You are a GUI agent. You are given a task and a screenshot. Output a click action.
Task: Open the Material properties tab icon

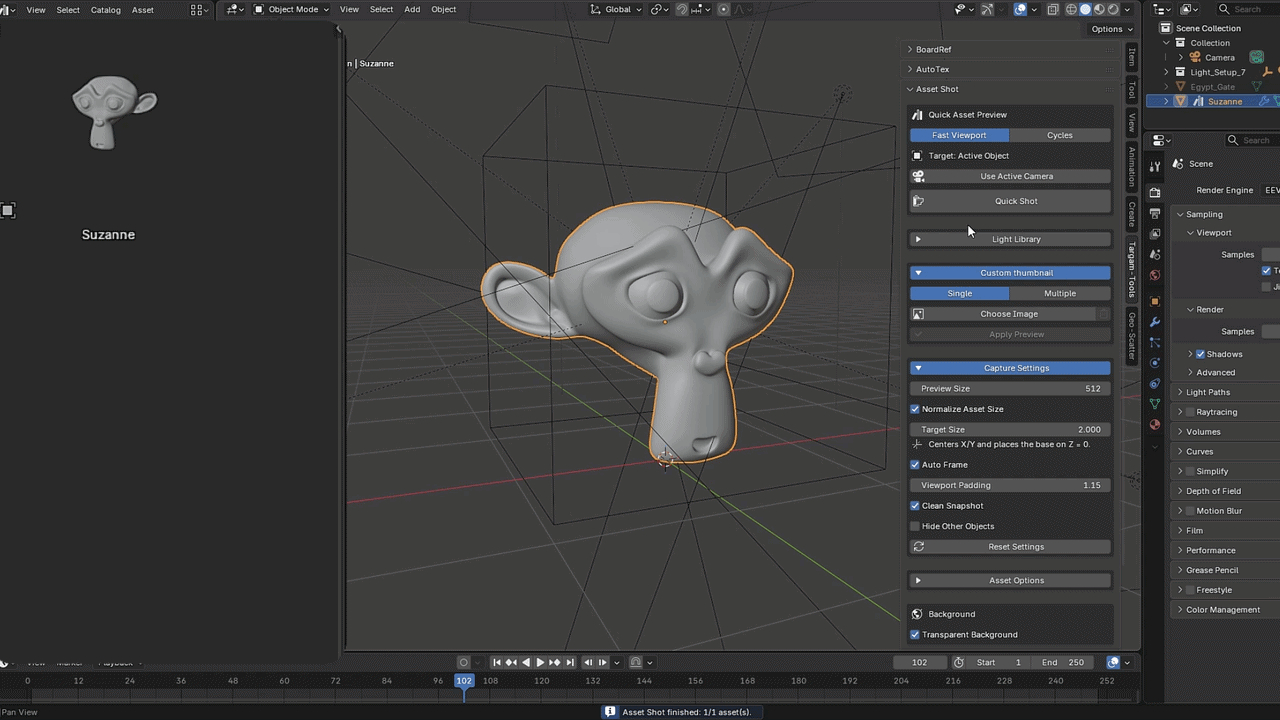[x=1155, y=424]
